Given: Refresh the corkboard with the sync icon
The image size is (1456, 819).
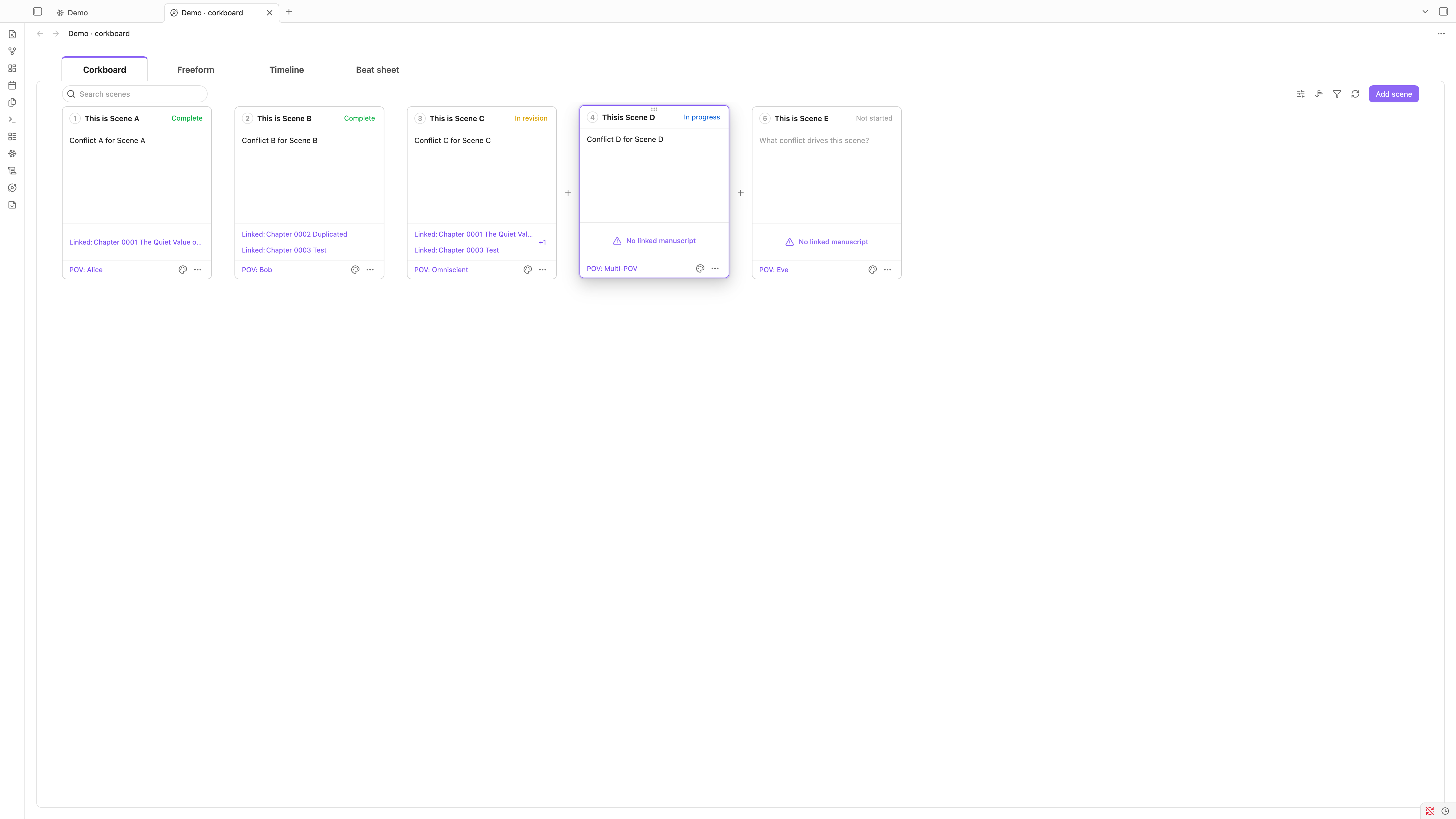Looking at the screenshot, I should pyautogui.click(x=1355, y=94).
